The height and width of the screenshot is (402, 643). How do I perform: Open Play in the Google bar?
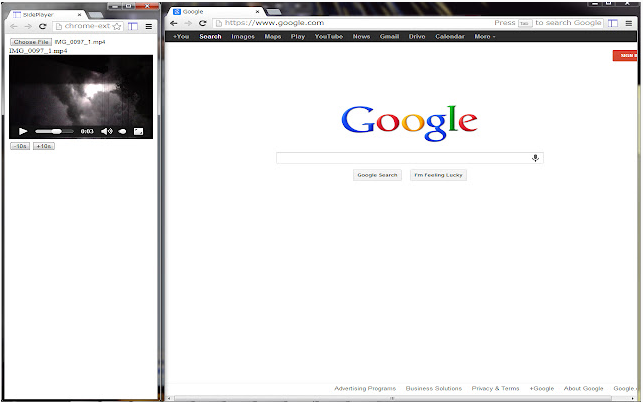298,37
